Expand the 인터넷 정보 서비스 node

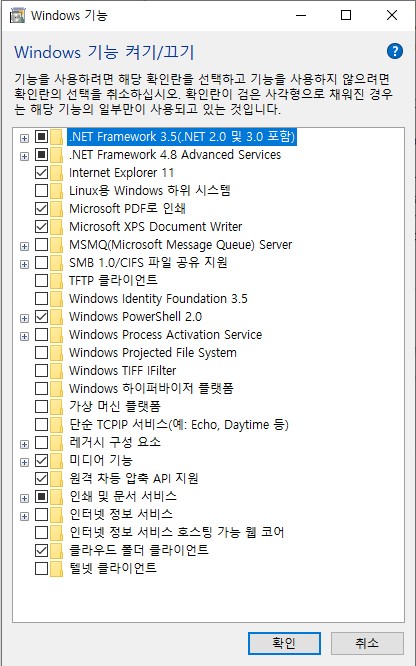pos(25,516)
